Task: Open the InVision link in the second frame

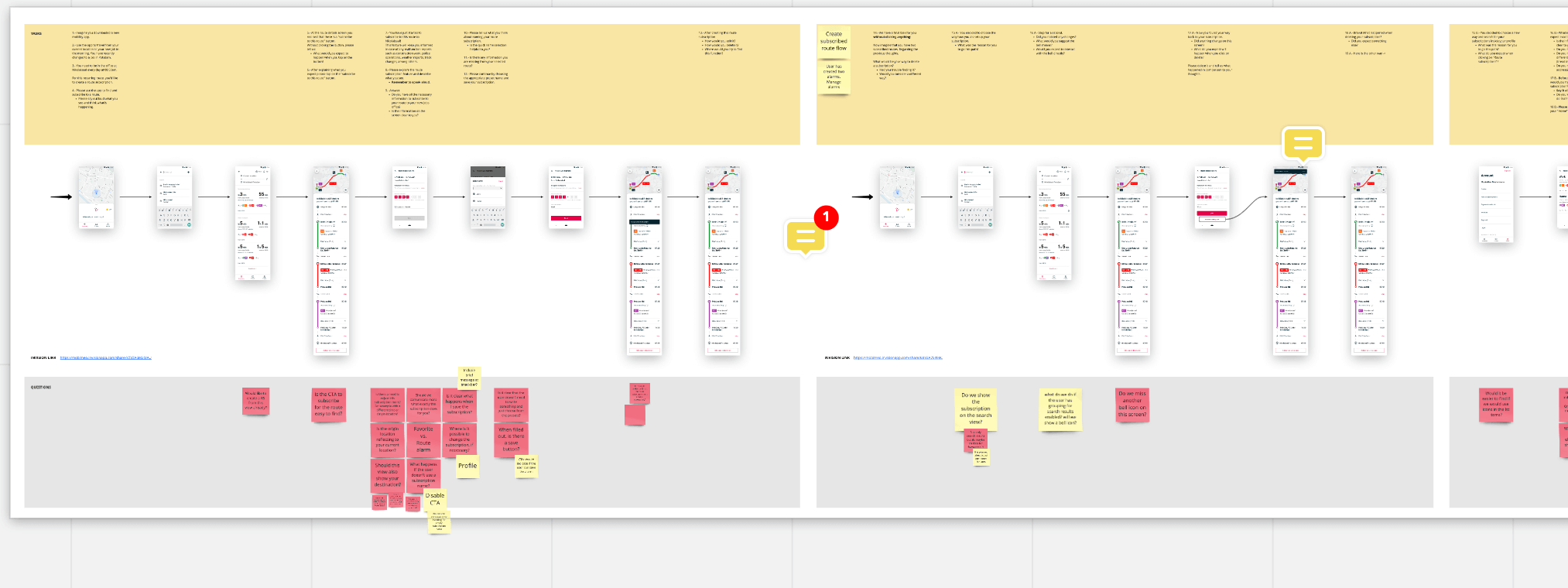Action: [898, 357]
